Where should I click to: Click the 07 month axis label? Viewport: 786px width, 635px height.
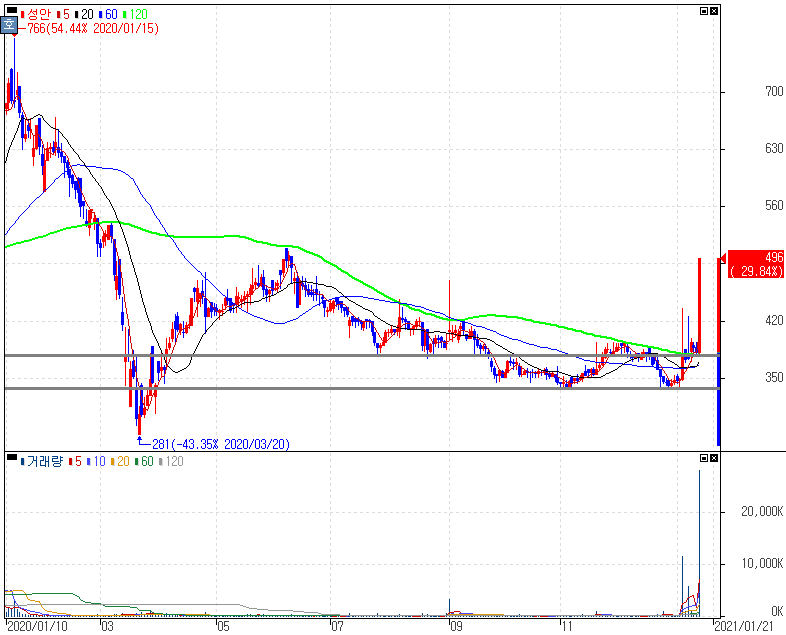(x=337, y=626)
